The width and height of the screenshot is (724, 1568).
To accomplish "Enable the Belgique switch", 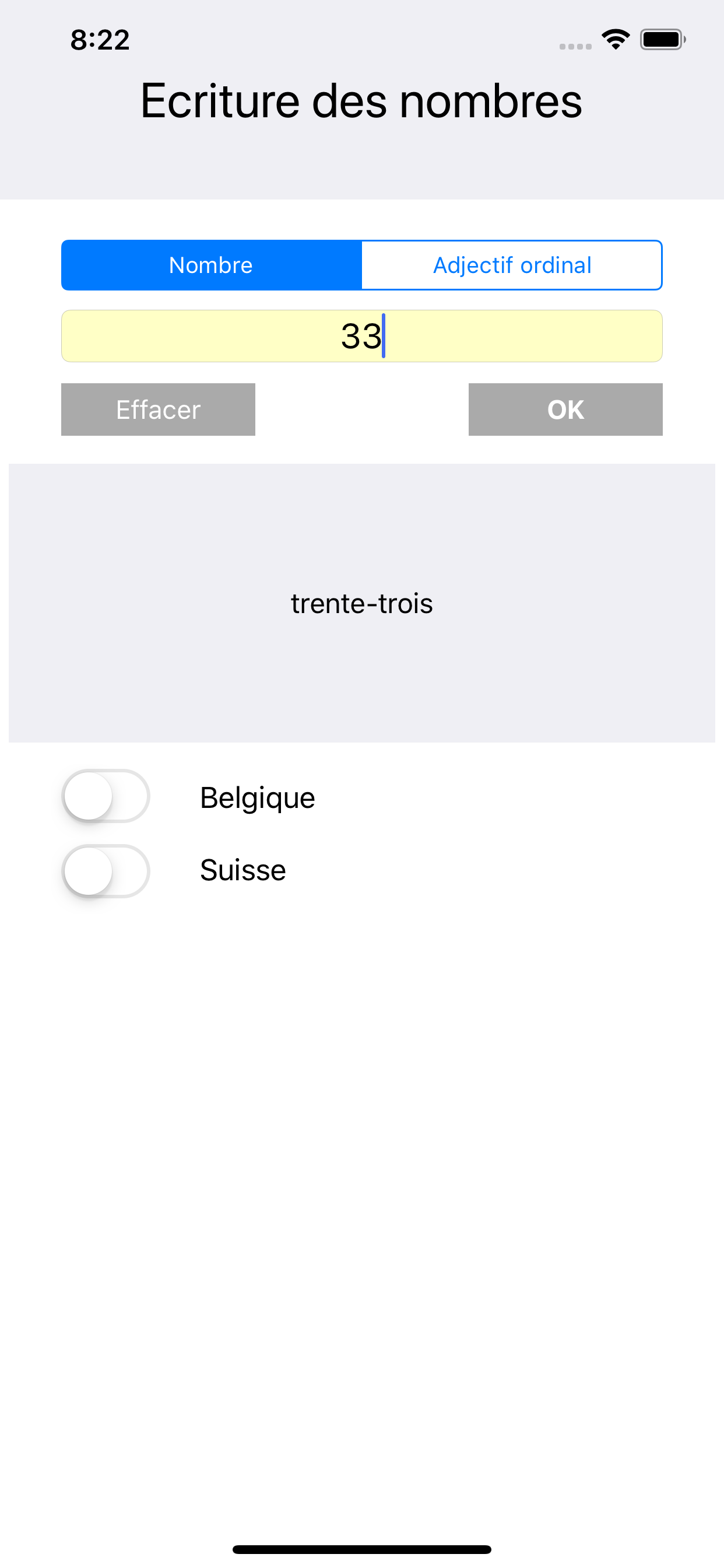I will tap(106, 796).
